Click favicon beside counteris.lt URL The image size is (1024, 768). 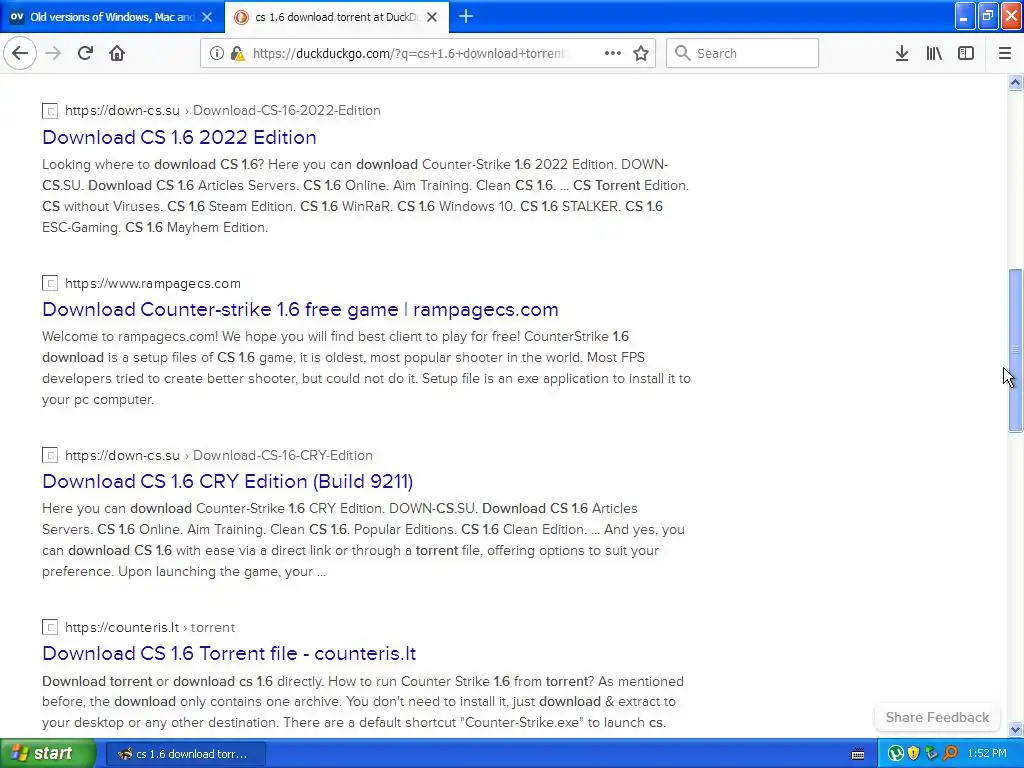50,628
